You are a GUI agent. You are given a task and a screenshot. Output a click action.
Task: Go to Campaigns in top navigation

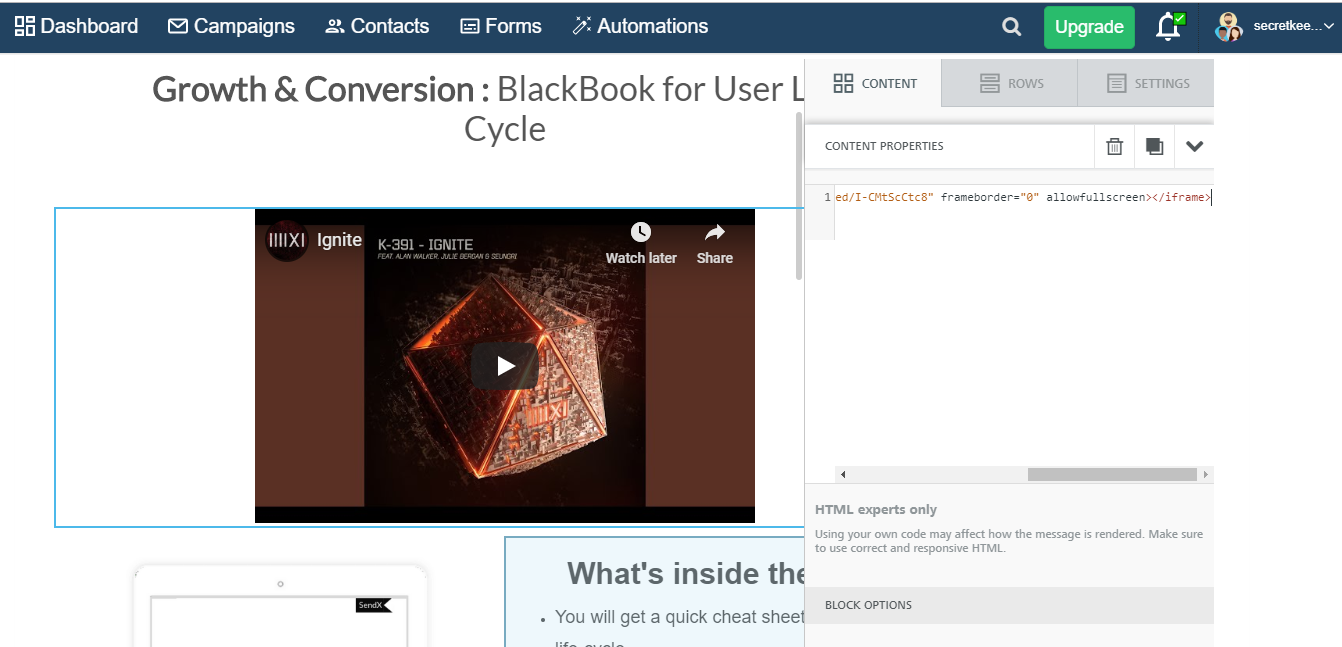click(x=231, y=27)
